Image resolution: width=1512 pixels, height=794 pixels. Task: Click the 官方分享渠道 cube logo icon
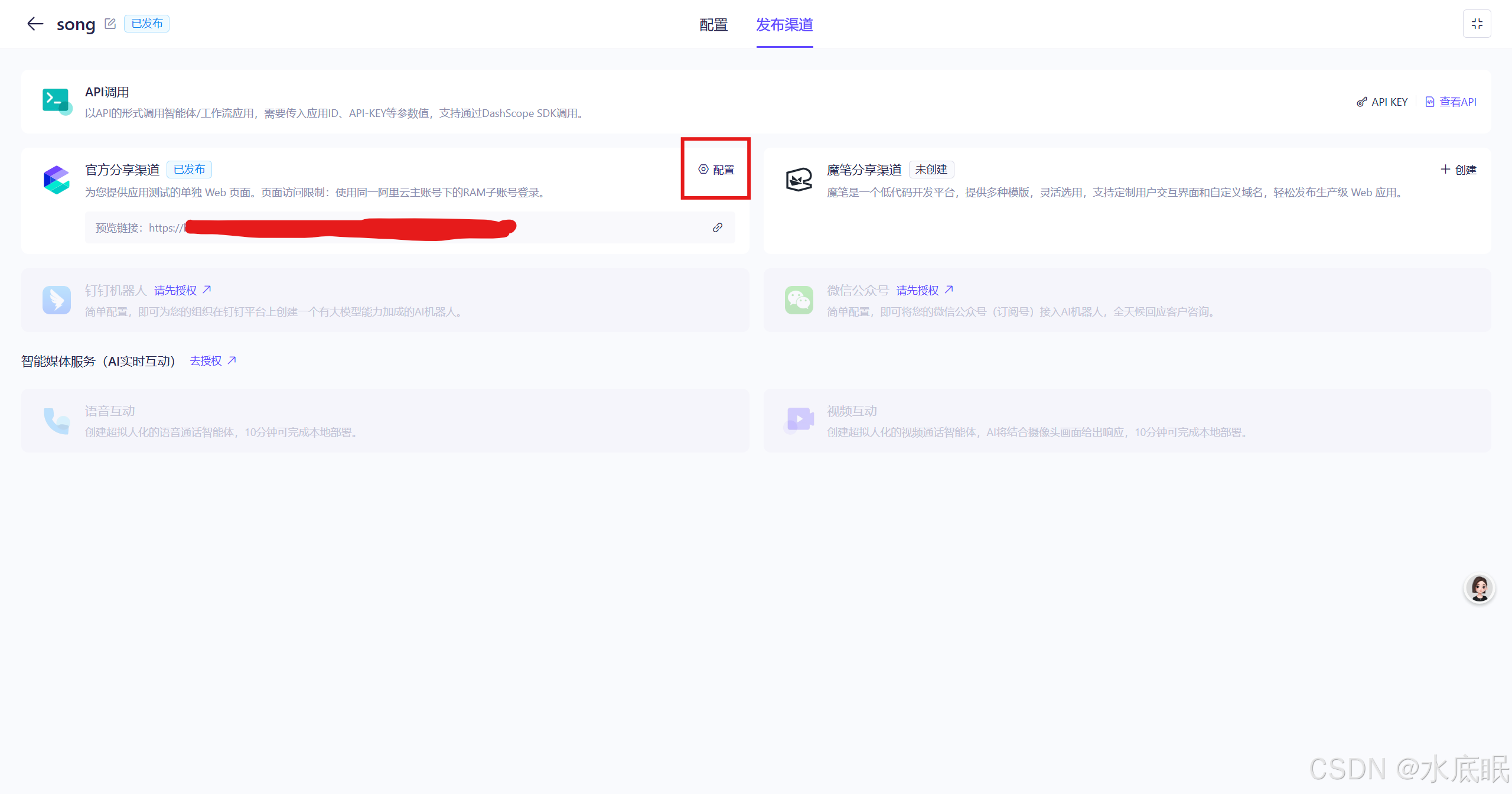click(57, 180)
